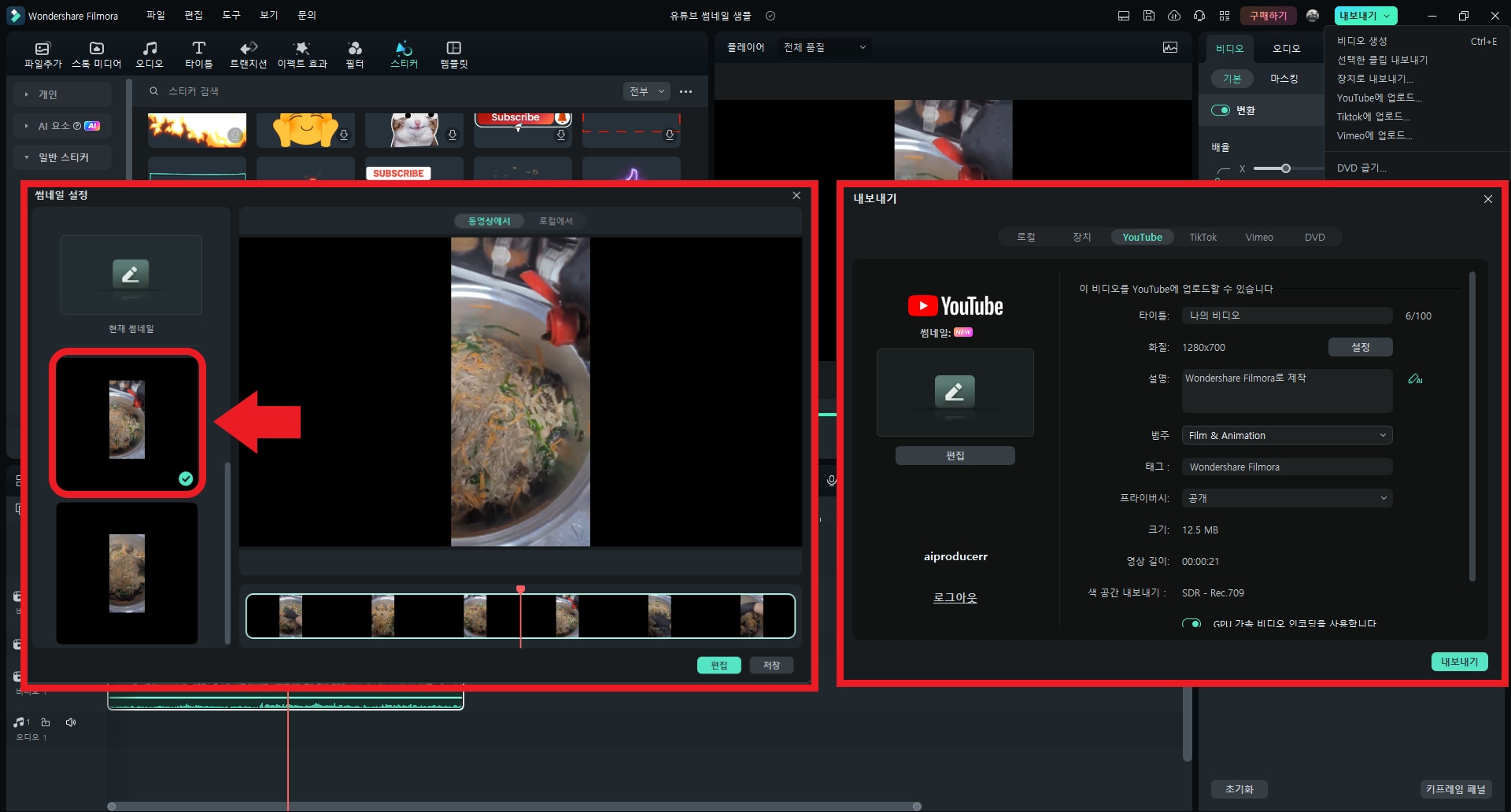Select the 오디오 properties tab
The width and height of the screenshot is (1511, 812).
1287,49
